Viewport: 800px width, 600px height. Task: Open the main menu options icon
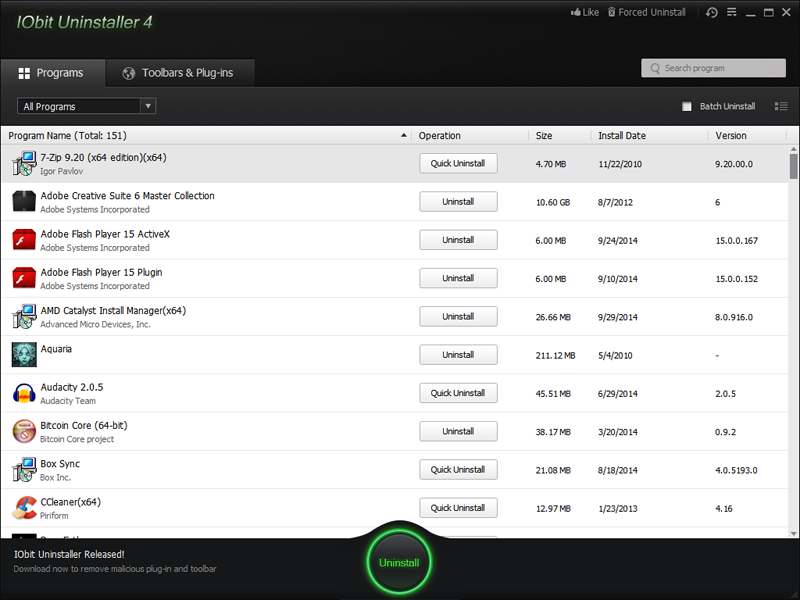coord(733,12)
